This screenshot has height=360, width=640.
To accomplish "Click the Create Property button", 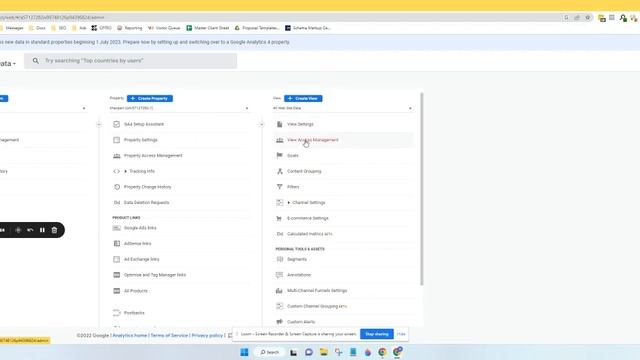I will point(150,98).
